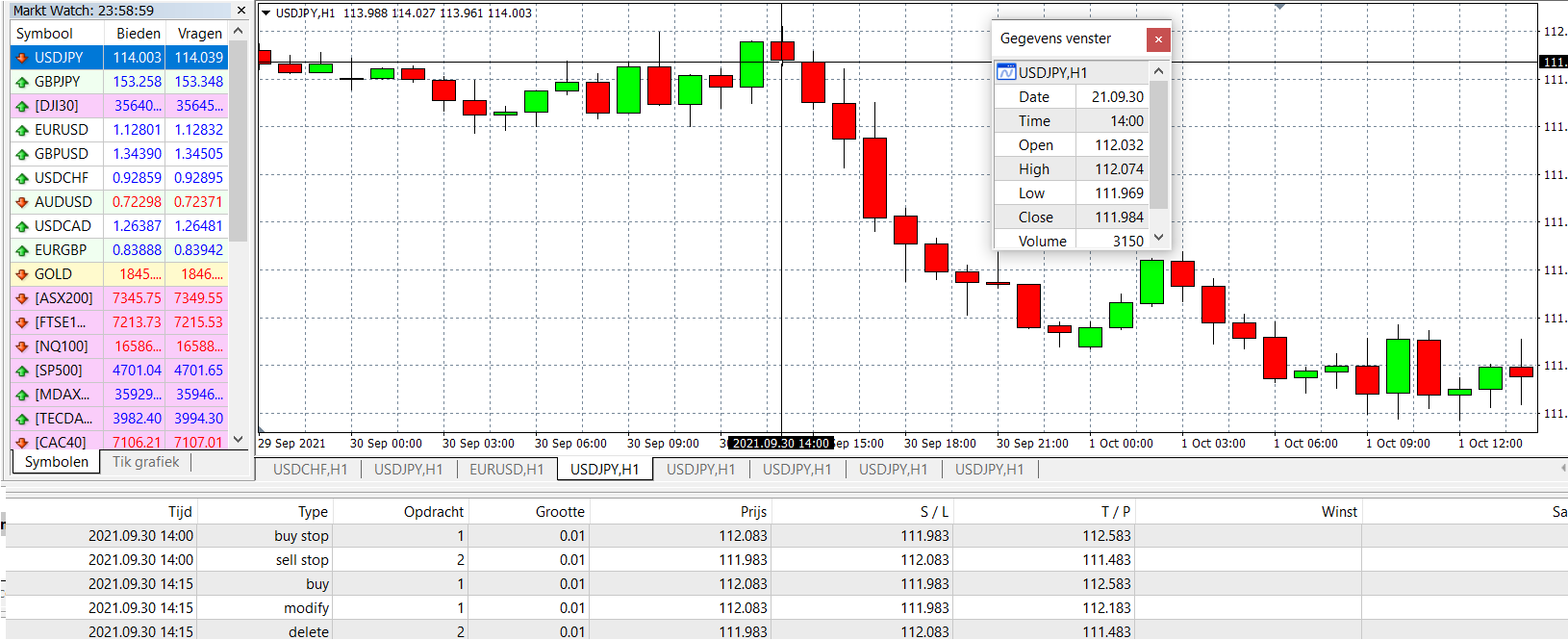The width and height of the screenshot is (1568, 640).
Task: Click the [TECDA... arrow icon
Action: click(x=22, y=419)
